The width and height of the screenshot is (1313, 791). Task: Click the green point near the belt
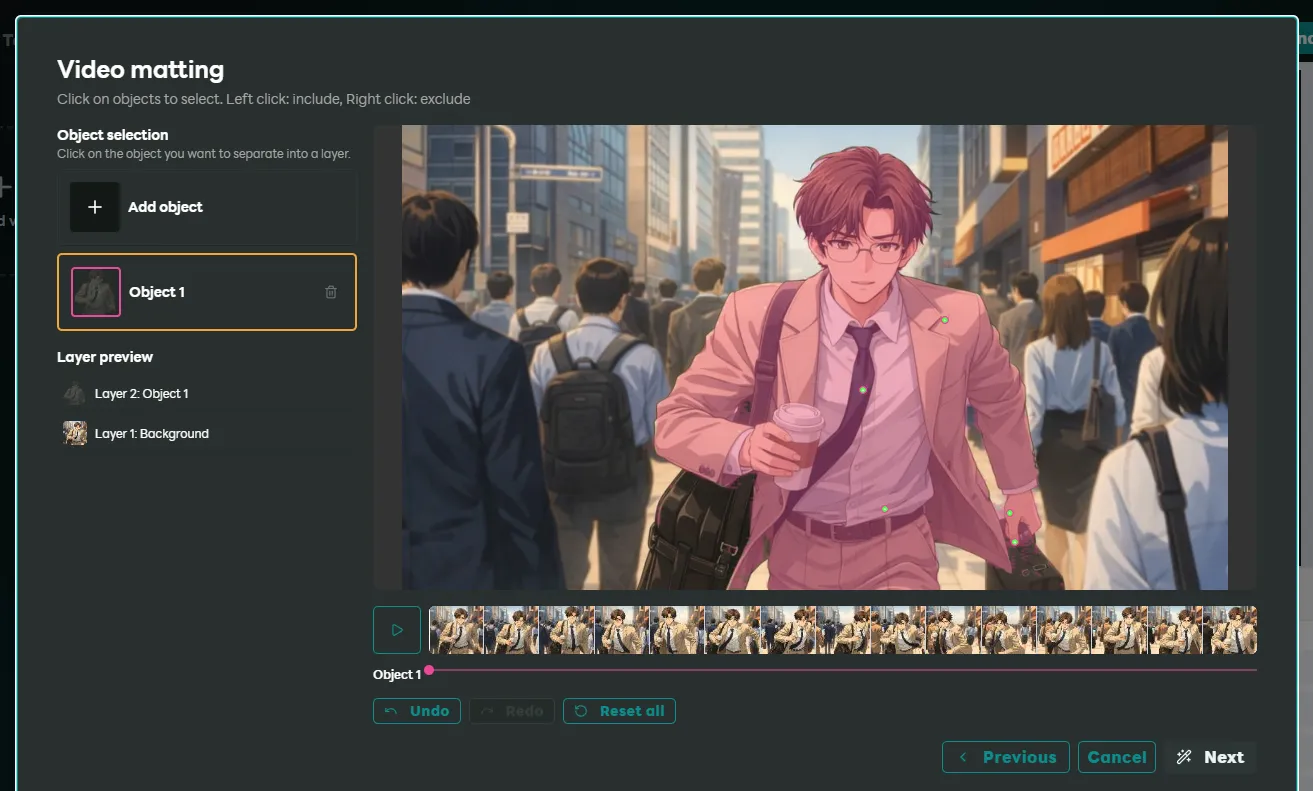(885, 510)
